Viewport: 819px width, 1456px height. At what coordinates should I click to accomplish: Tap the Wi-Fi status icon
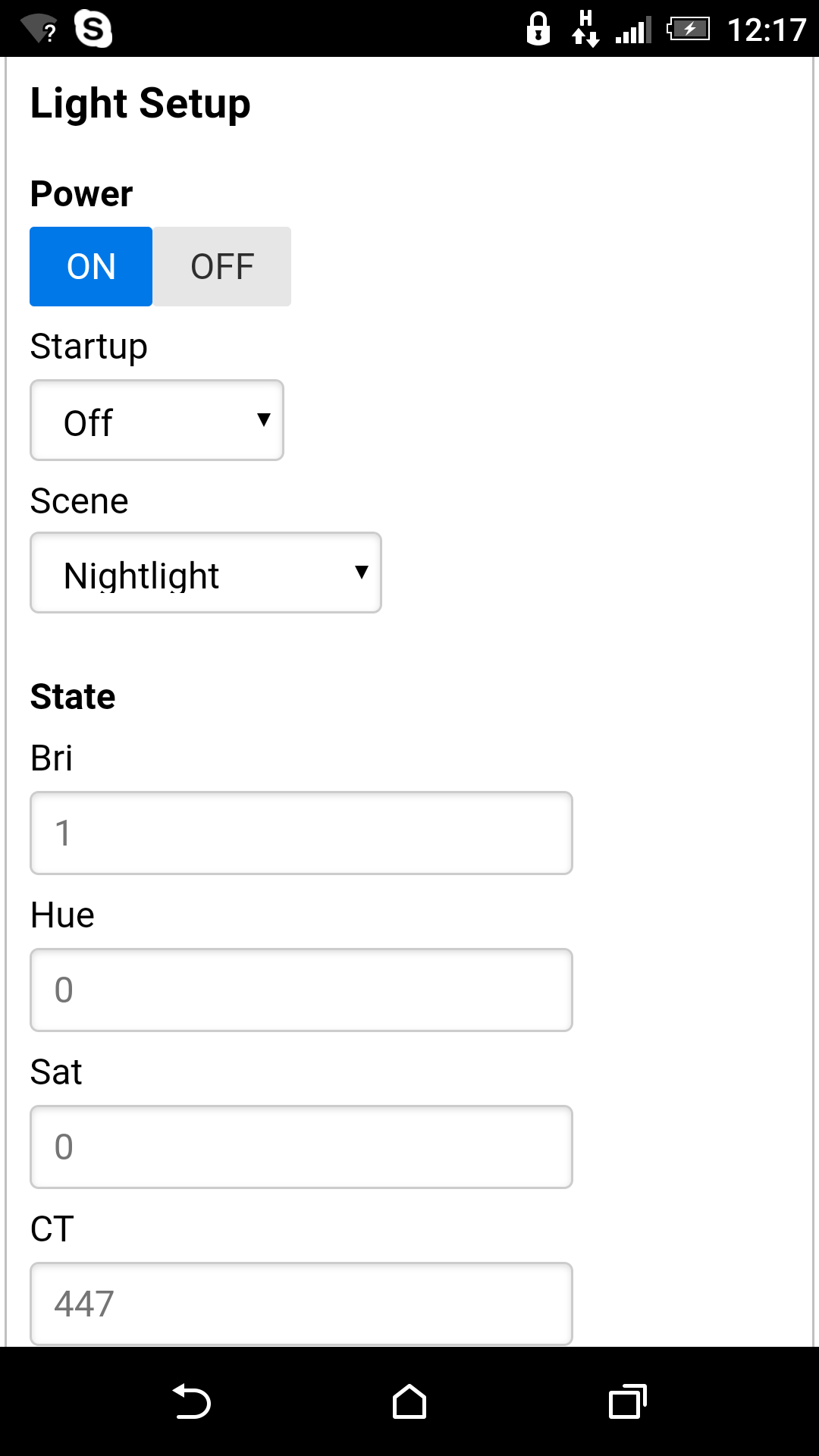point(39,30)
